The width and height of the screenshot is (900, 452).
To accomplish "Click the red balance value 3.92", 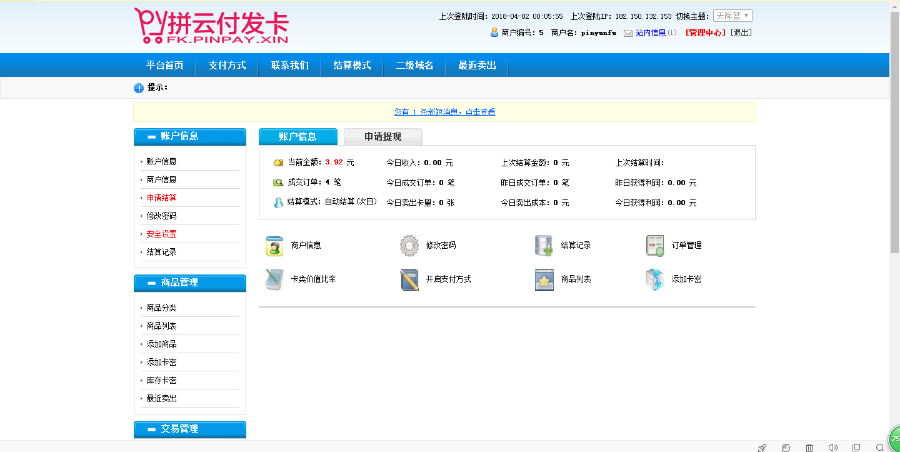I will [x=334, y=163].
